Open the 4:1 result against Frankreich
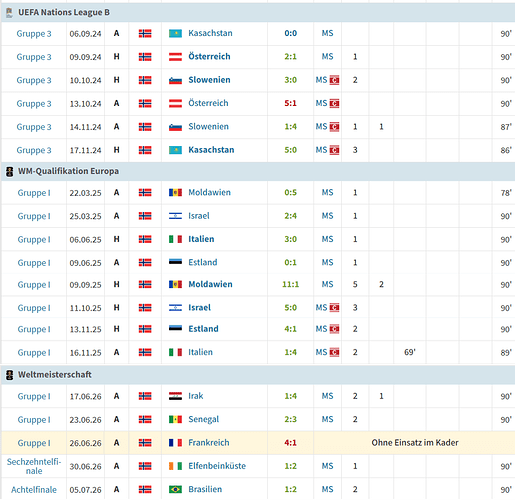 tap(290, 443)
